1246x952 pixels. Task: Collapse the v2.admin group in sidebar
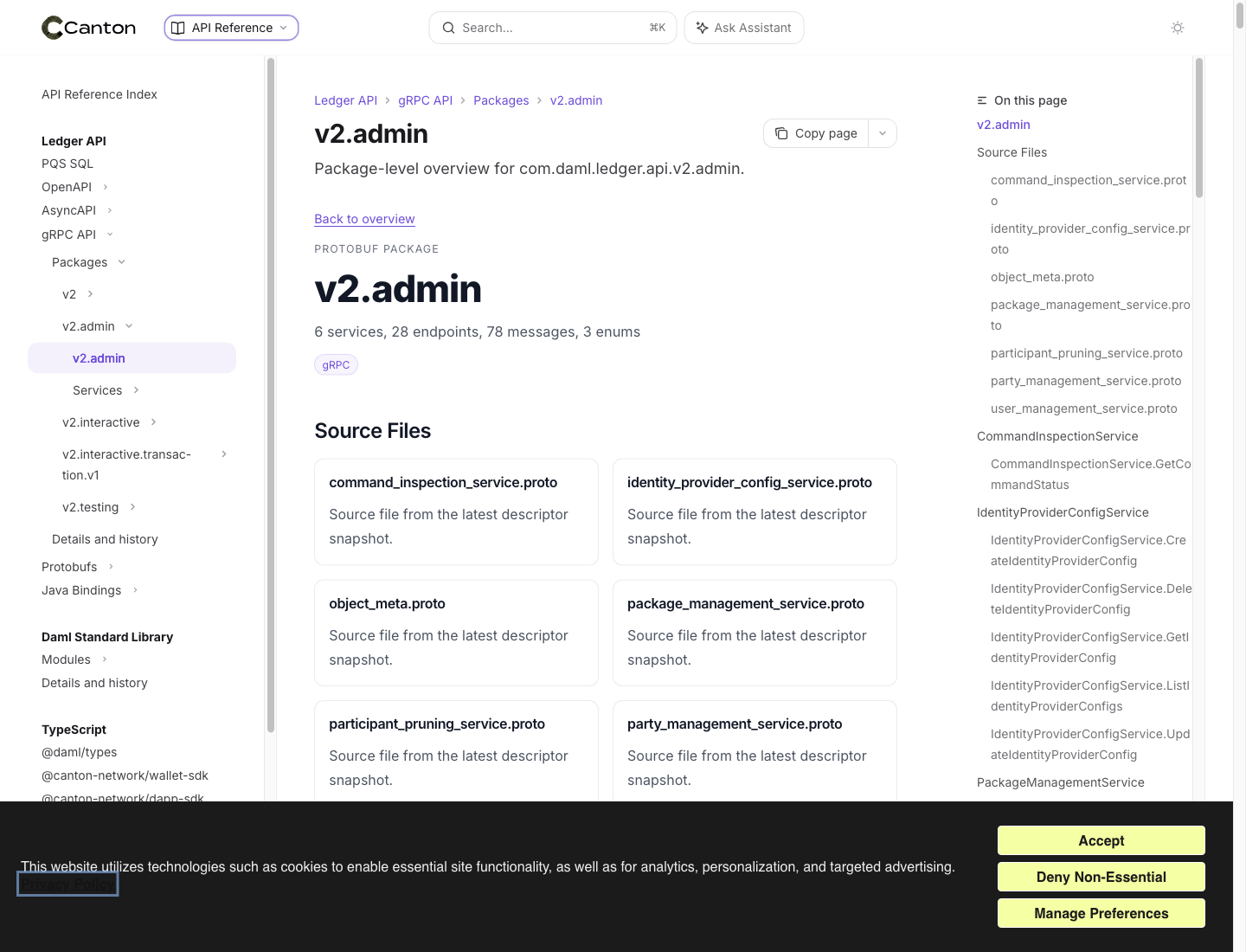pyautogui.click(x=129, y=326)
